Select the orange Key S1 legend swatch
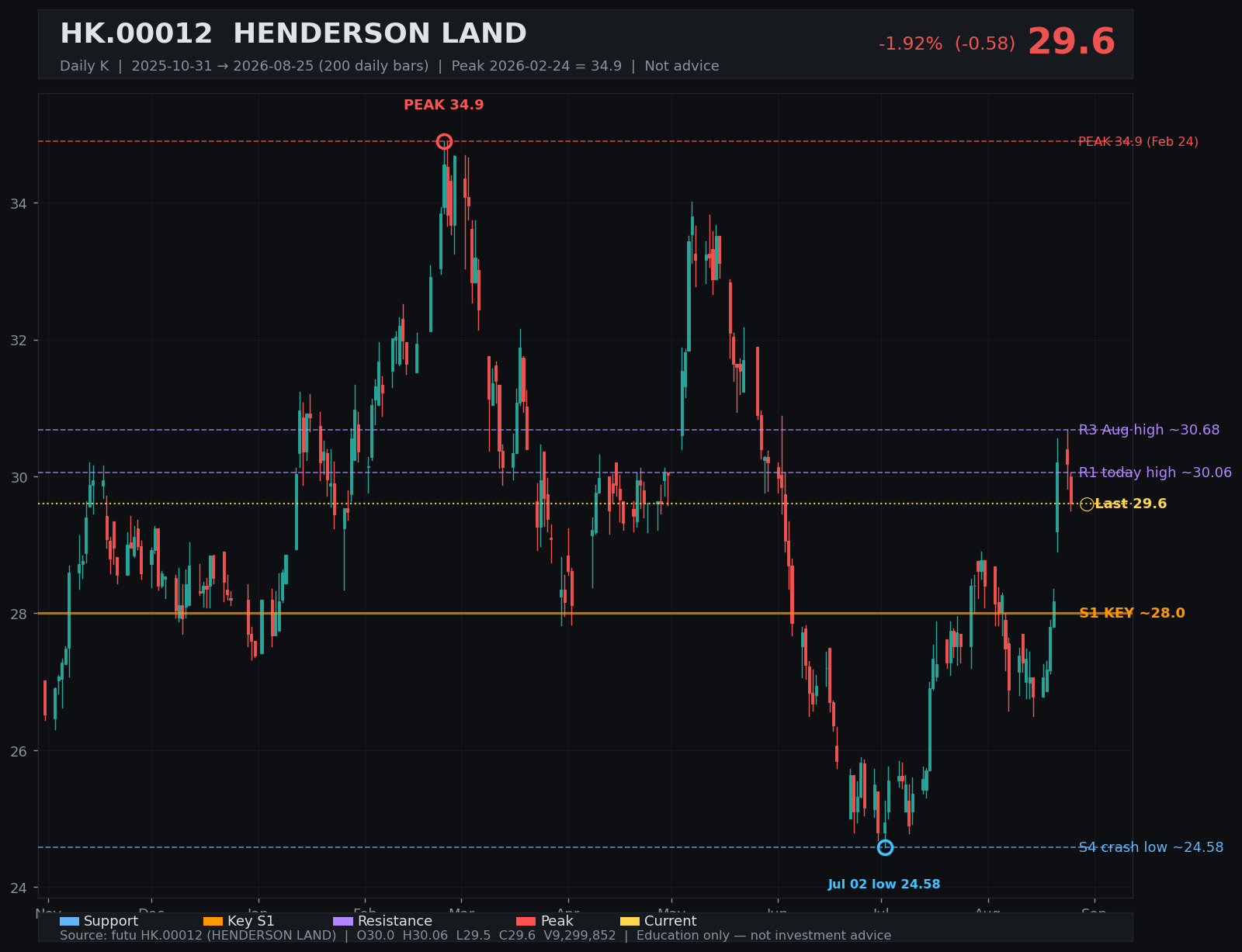This screenshot has height=952, width=1242. point(213,921)
